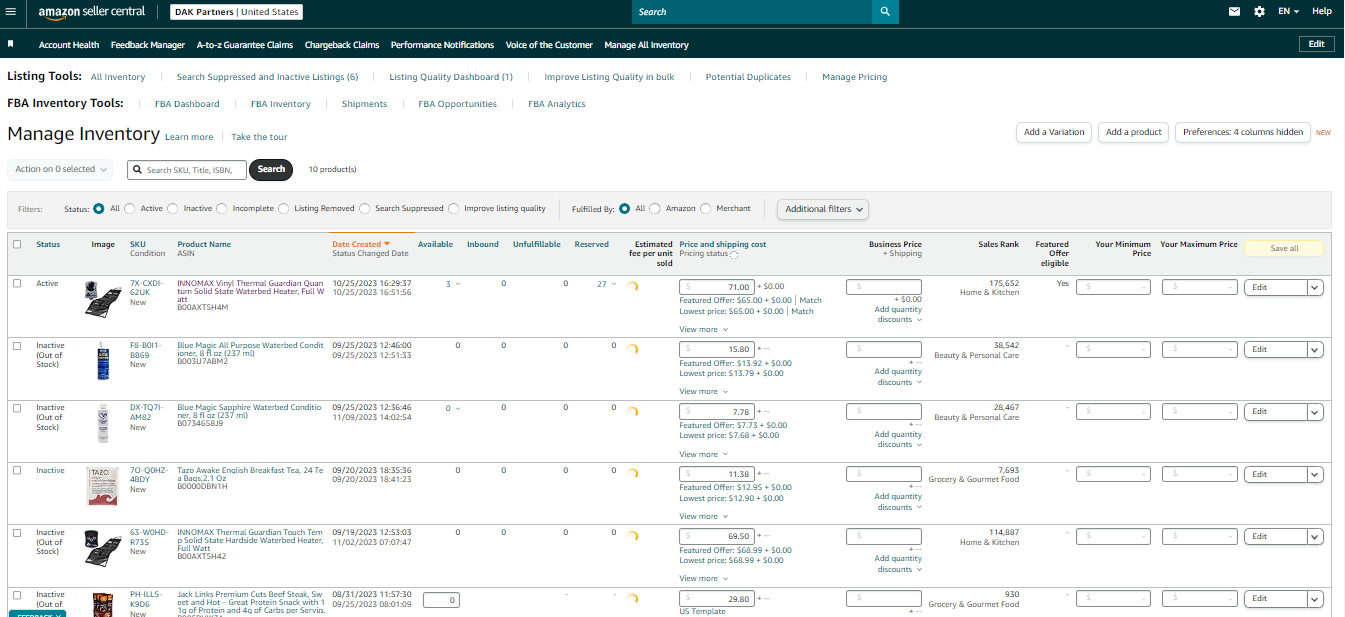
Task: Click the top Search bar input
Action: [x=751, y=12]
